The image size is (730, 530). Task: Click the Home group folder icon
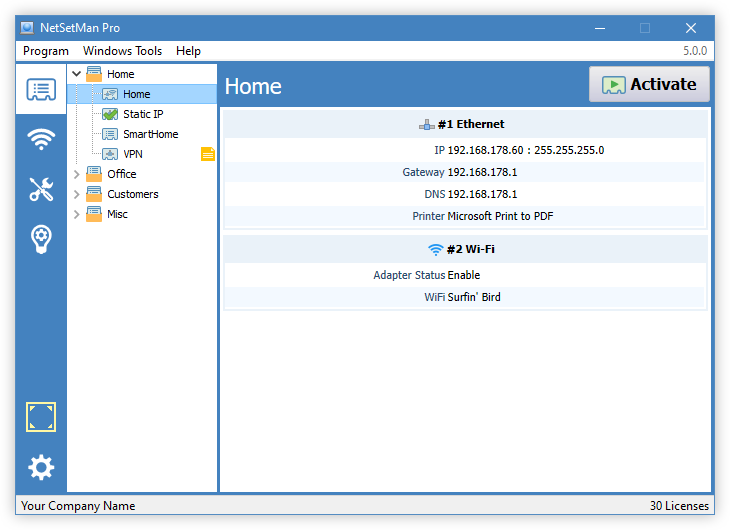coord(94,74)
